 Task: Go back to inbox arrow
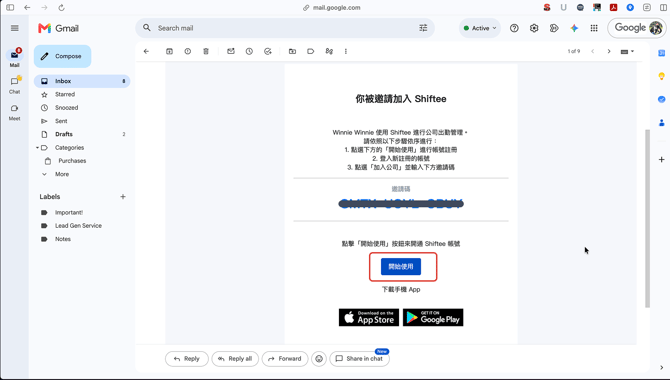pyautogui.click(x=146, y=51)
